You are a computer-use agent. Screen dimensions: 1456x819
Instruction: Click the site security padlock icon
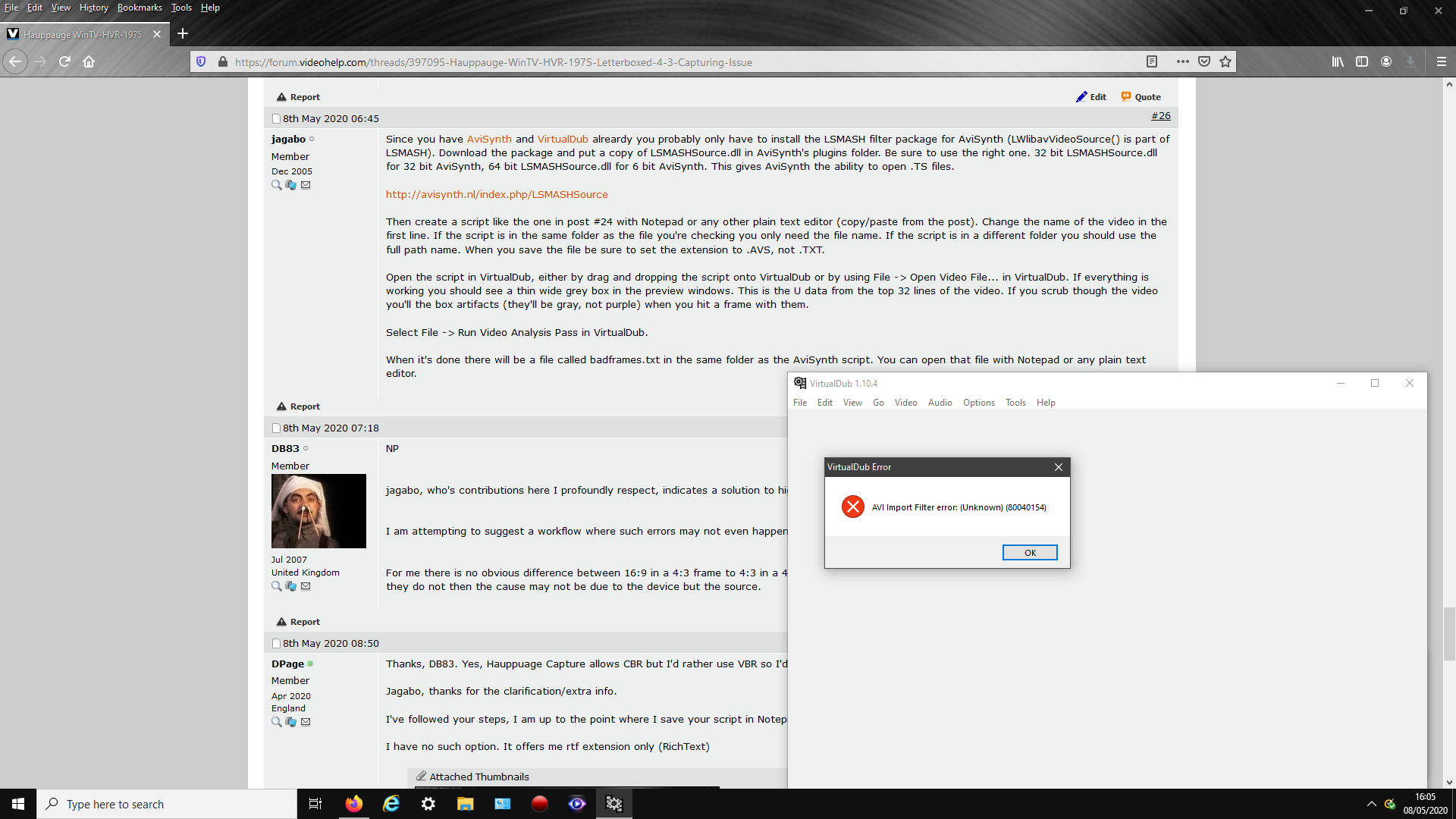tap(222, 61)
